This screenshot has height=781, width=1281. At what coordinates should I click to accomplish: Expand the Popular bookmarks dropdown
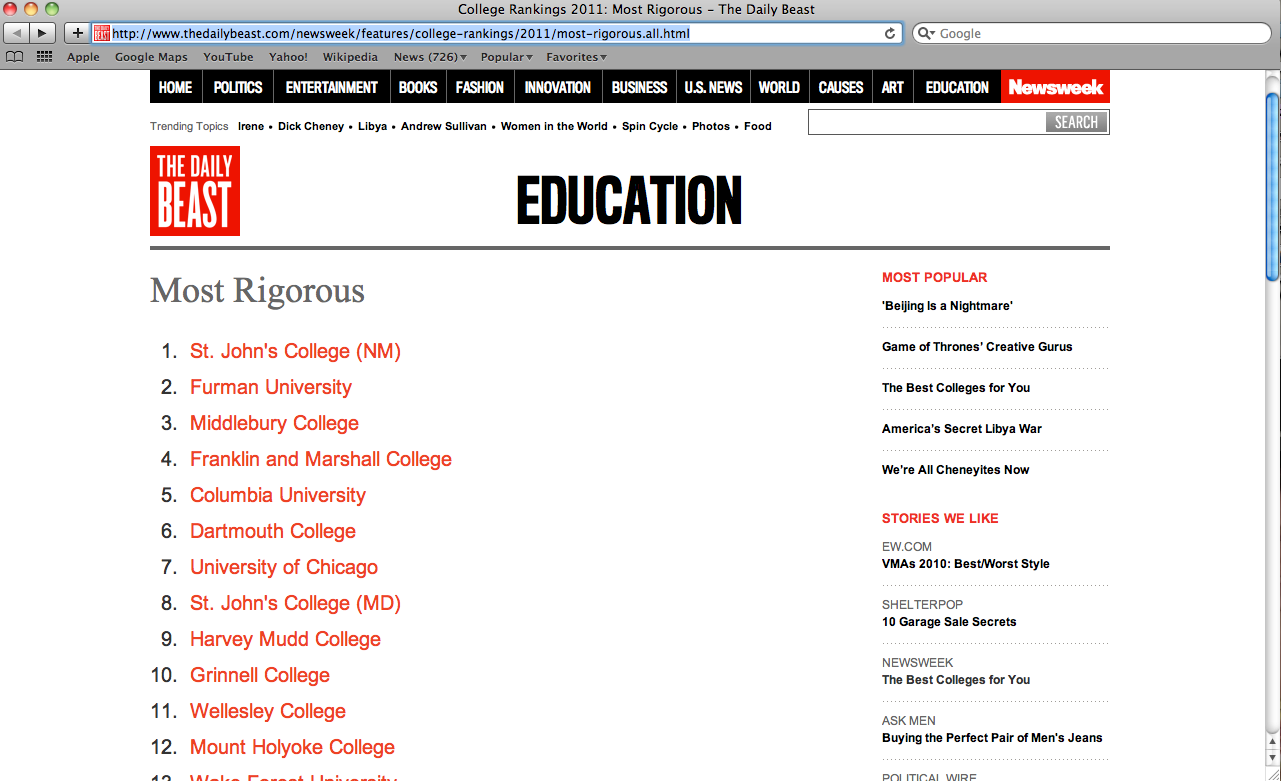tap(506, 57)
